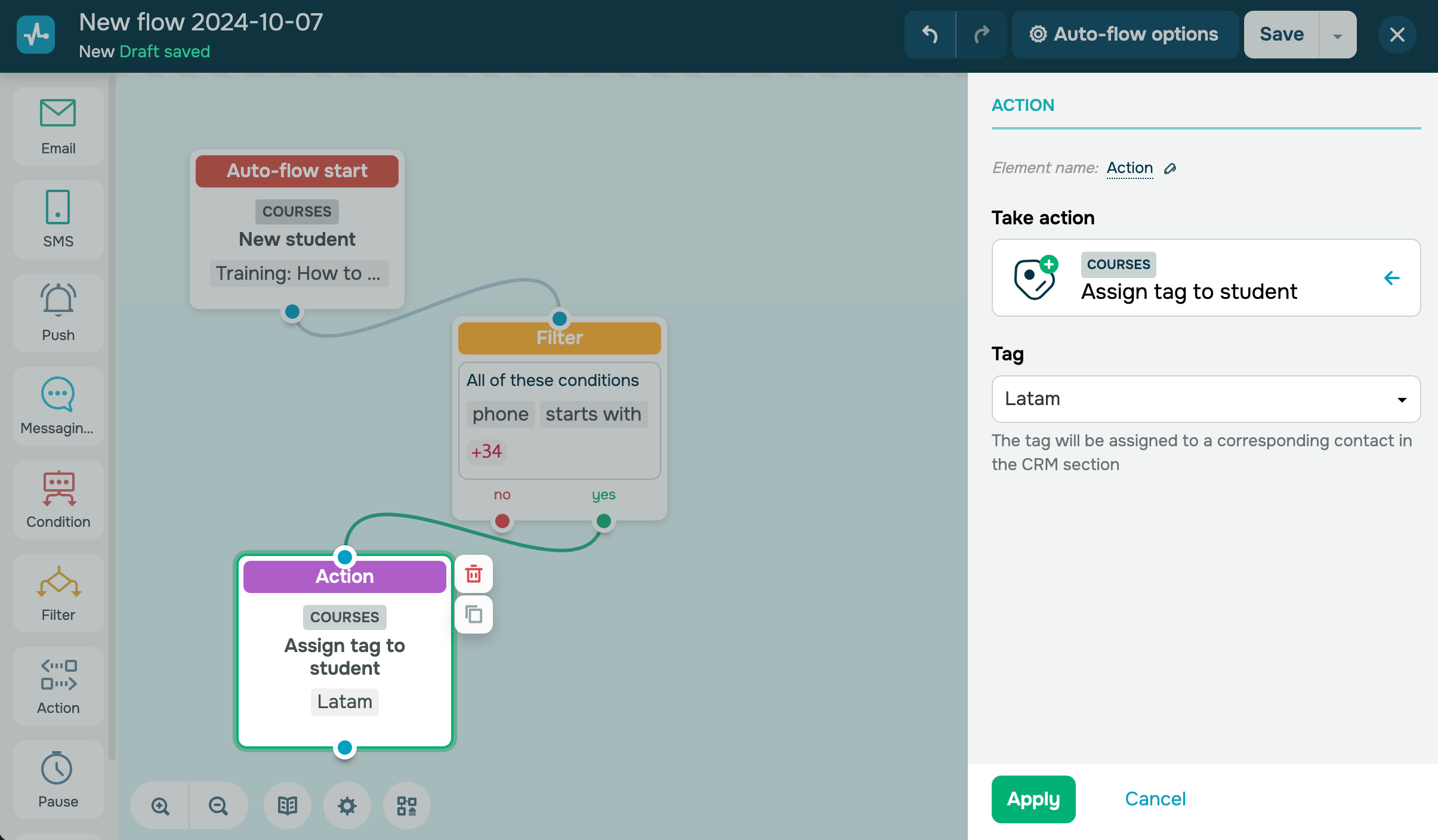Click 'starts with' condition text

coord(594,415)
